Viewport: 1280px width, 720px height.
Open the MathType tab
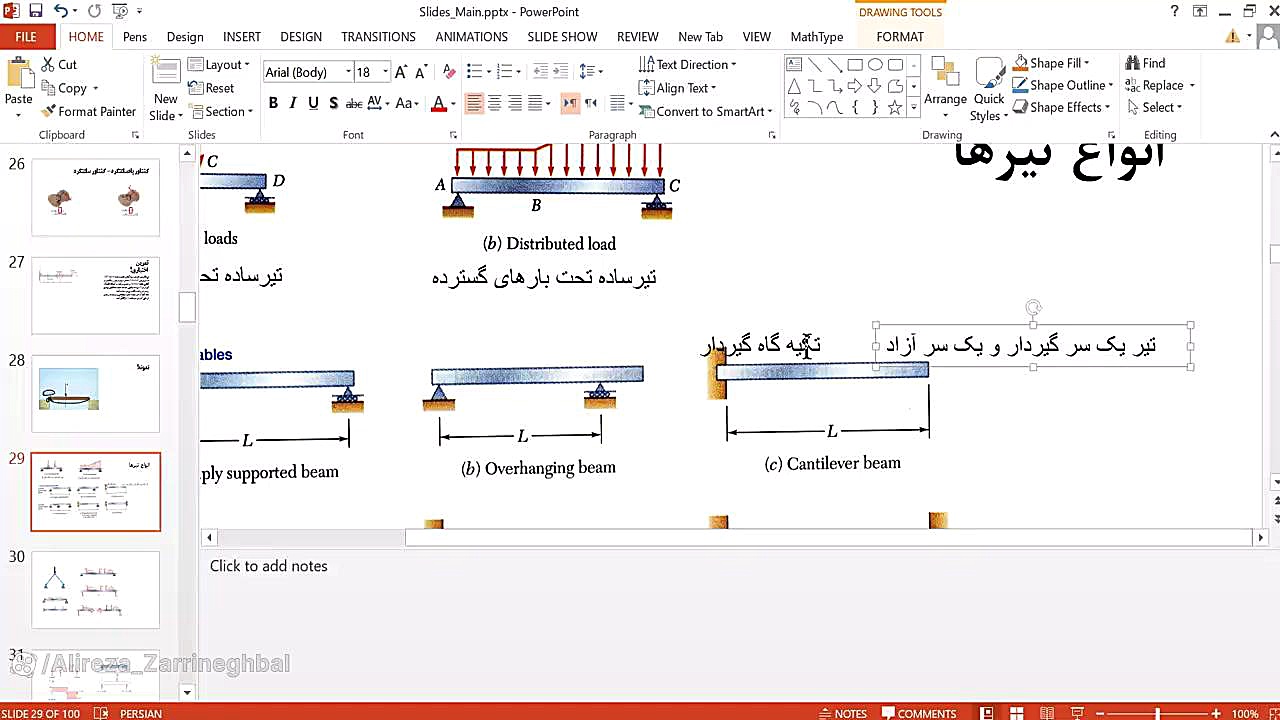(x=817, y=37)
